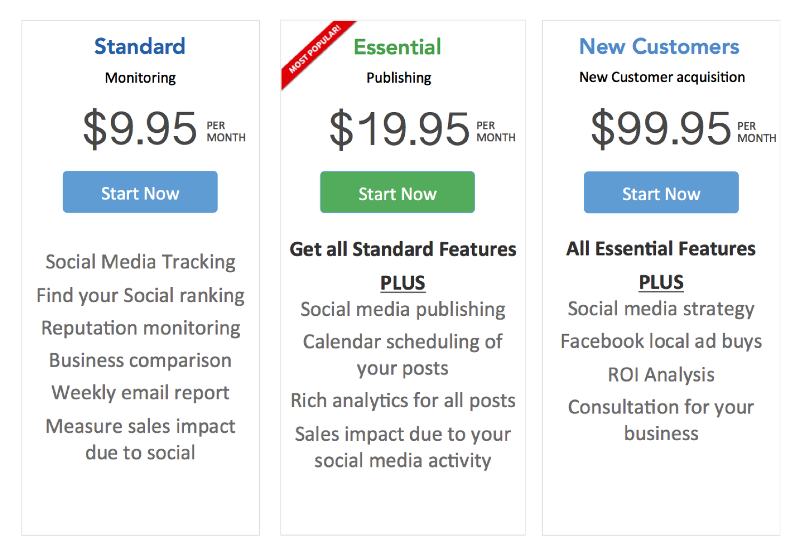Open the Essential plan heading

point(397,47)
